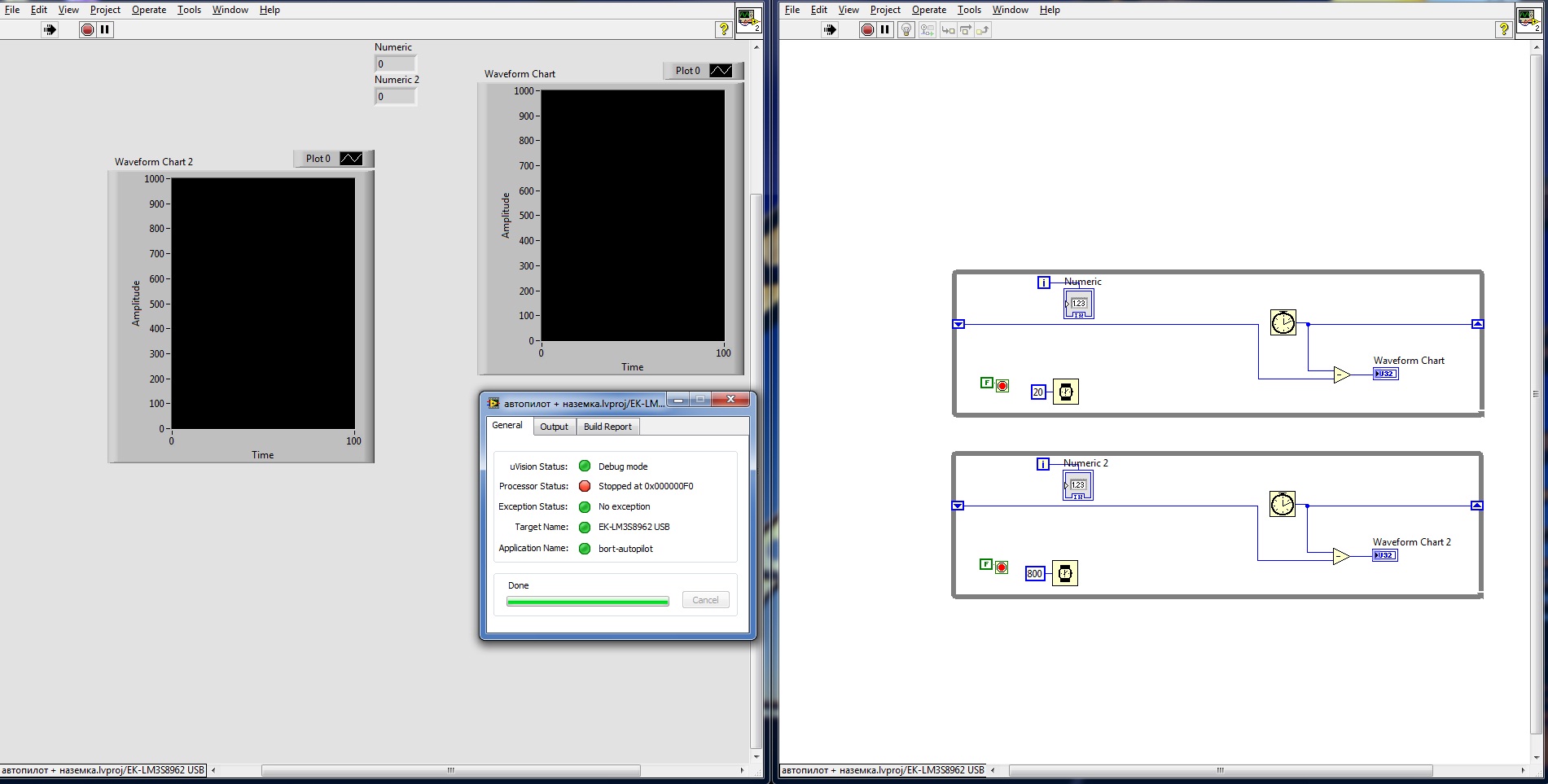The height and width of the screenshot is (784, 1548).
Task: Select Tick Count node in lower loop
Action: pyautogui.click(x=1282, y=504)
